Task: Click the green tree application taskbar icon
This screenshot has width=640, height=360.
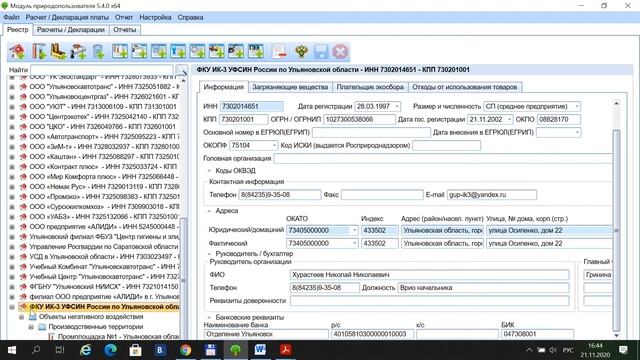Action: (x=236, y=350)
